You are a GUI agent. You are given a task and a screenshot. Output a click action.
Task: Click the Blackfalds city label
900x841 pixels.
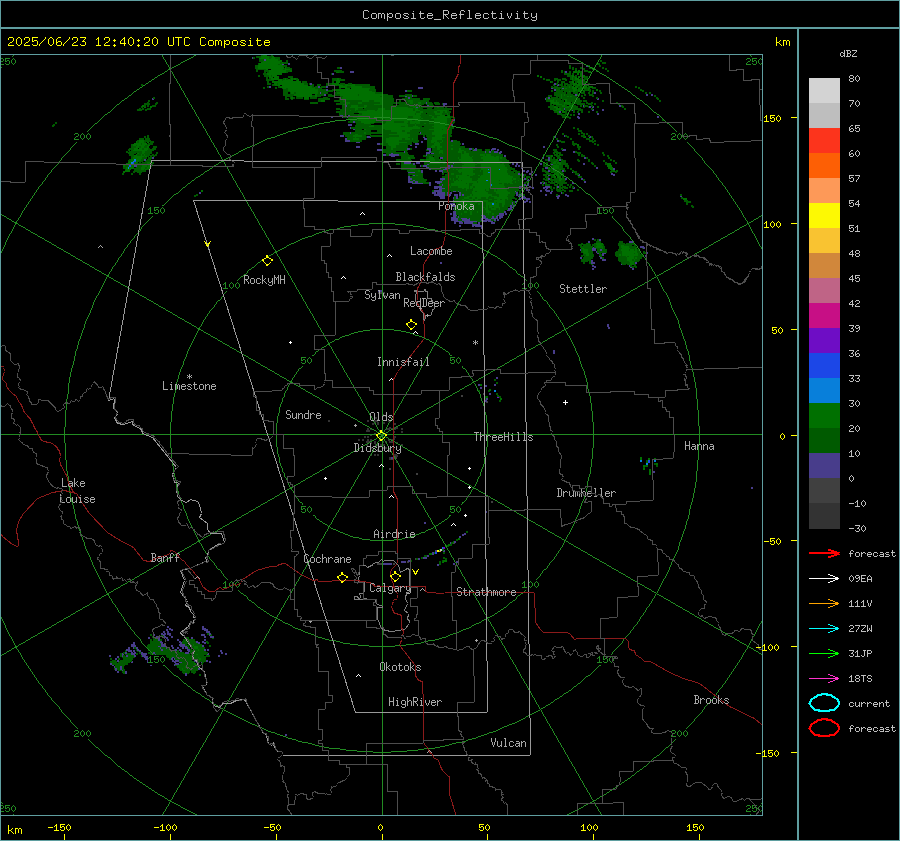[425, 277]
